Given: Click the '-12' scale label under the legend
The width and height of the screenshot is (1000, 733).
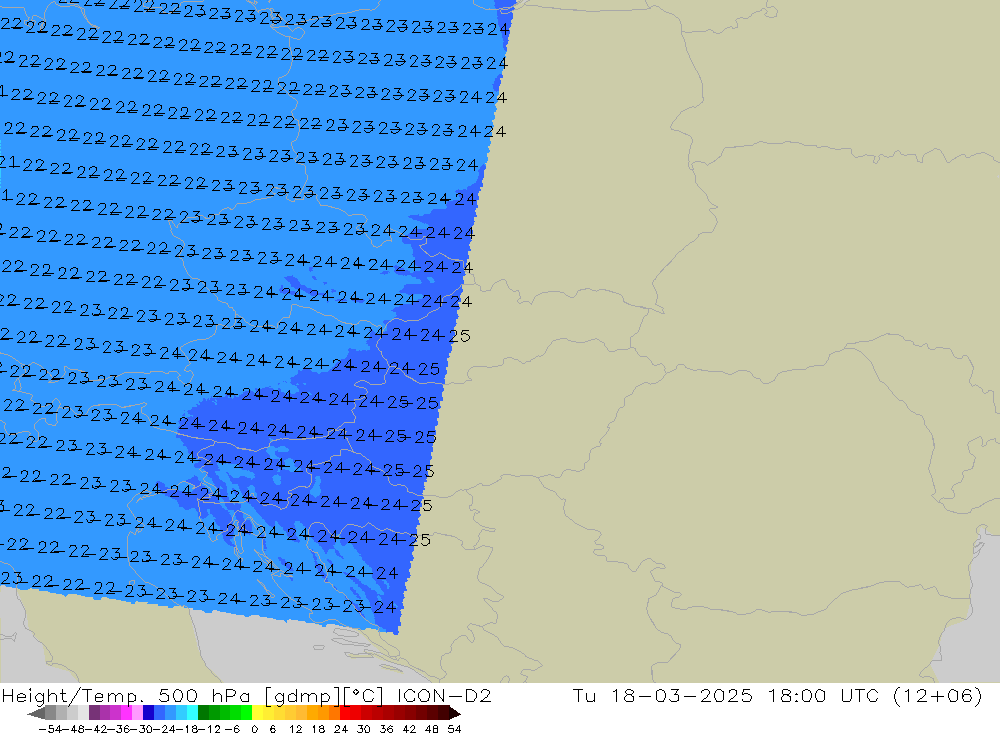Looking at the screenshot, I should [x=209, y=729].
